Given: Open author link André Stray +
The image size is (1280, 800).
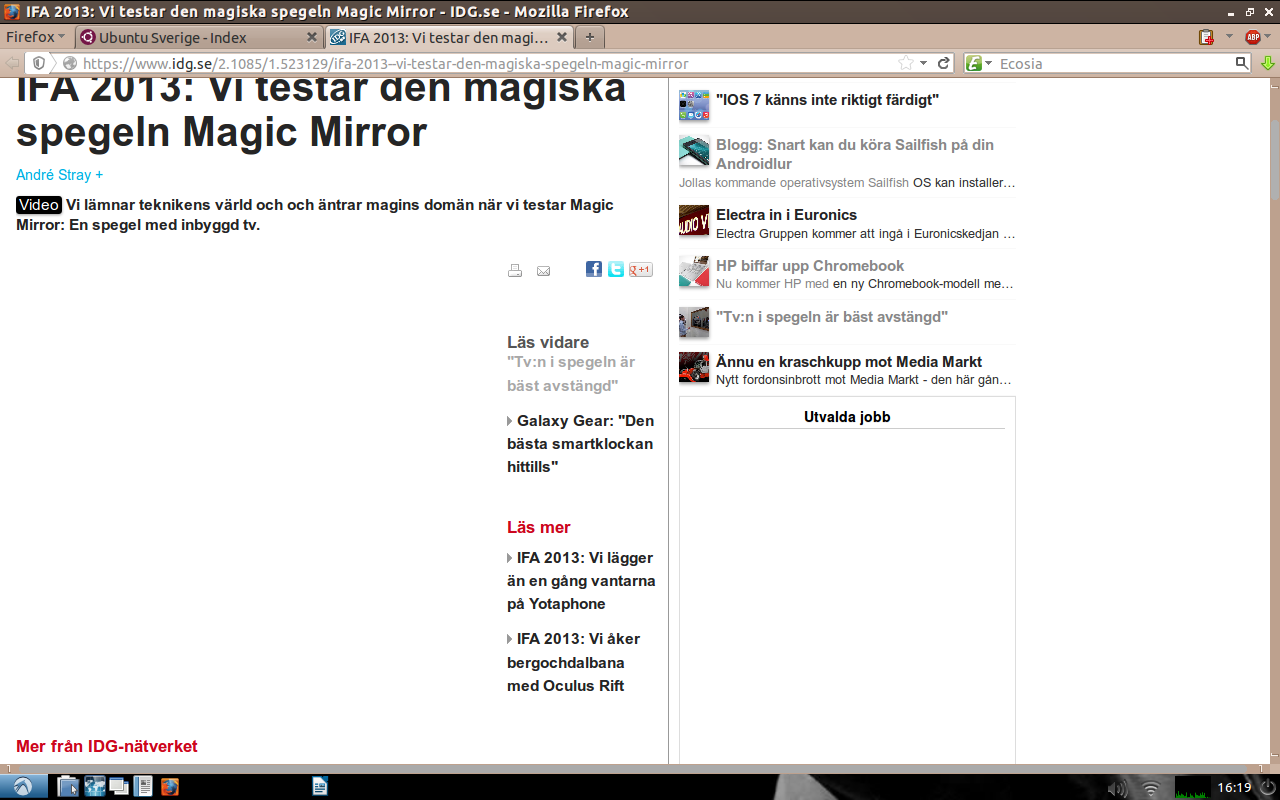Looking at the screenshot, I should [x=60, y=175].
